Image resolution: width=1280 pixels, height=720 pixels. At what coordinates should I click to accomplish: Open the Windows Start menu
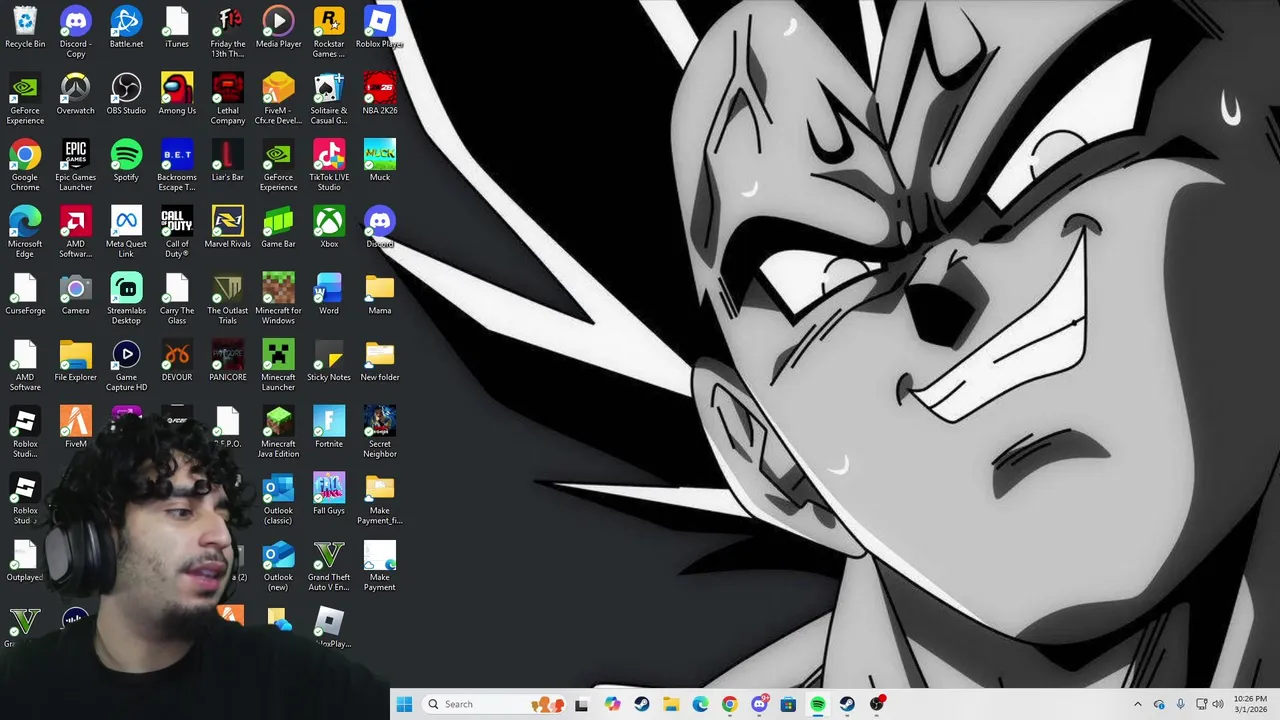pyautogui.click(x=404, y=704)
